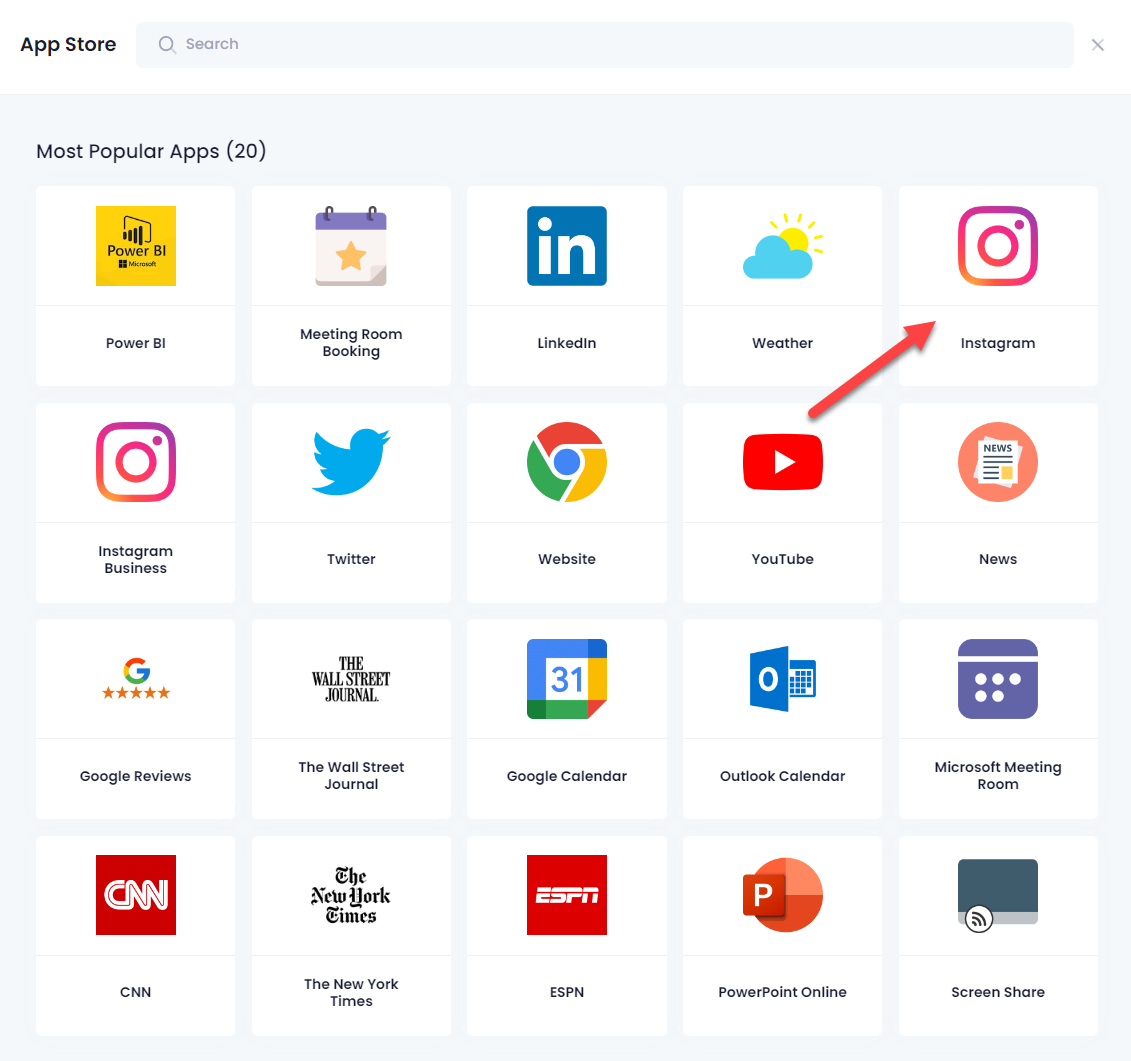Click the PowerPoint Online icon

783,895
